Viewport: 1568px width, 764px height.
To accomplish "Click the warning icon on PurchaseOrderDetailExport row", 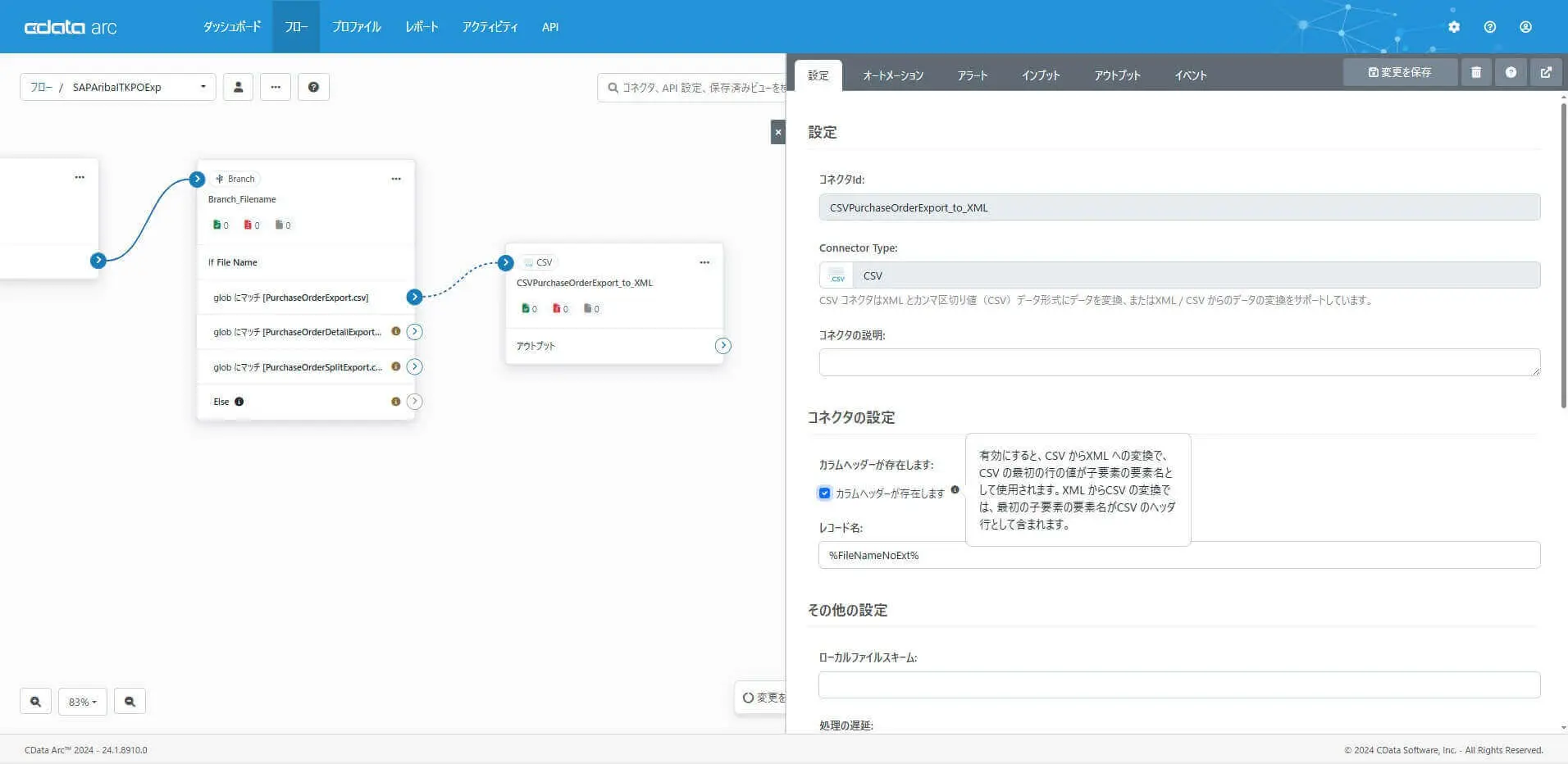I will 396,332.
